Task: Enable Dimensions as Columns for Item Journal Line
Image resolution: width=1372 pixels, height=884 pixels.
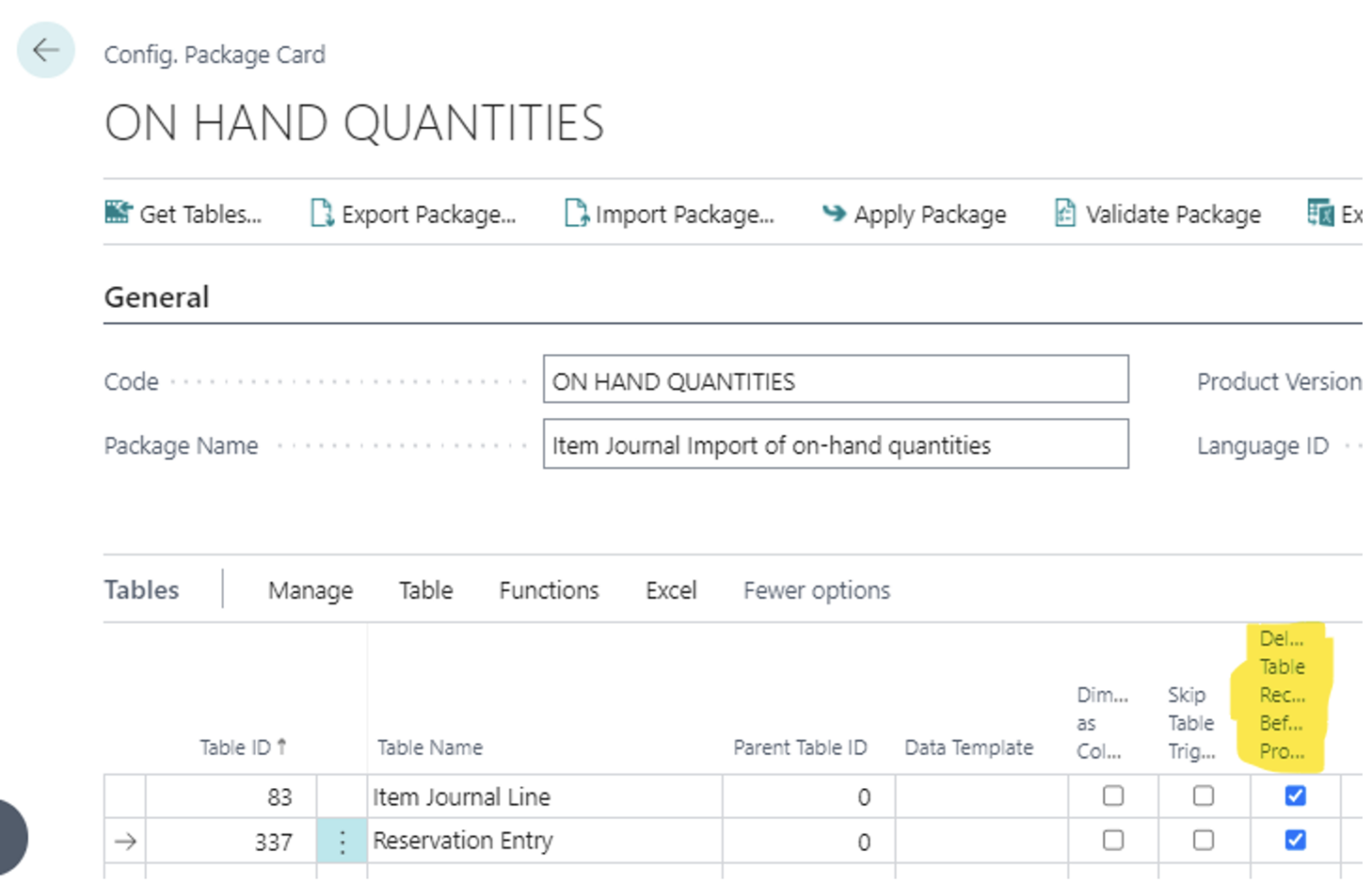Action: point(1111,796)
